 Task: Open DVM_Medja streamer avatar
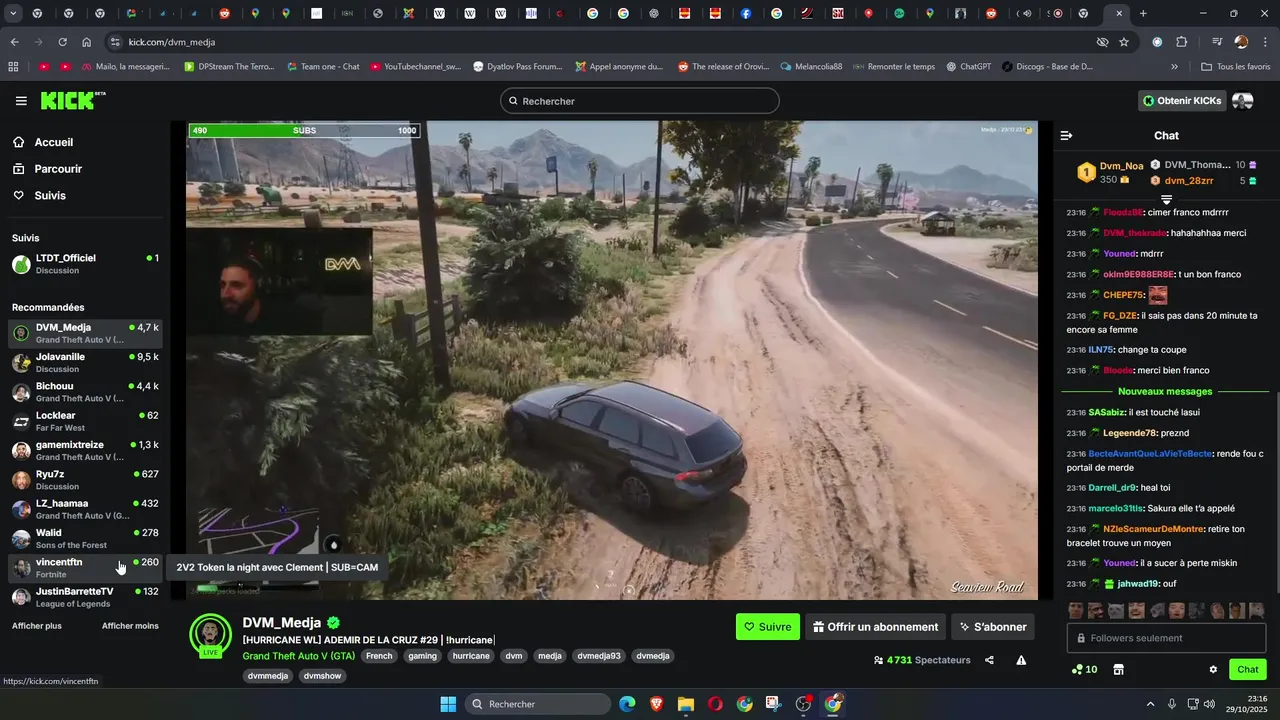pyautogui.click(x=210, y=635)
